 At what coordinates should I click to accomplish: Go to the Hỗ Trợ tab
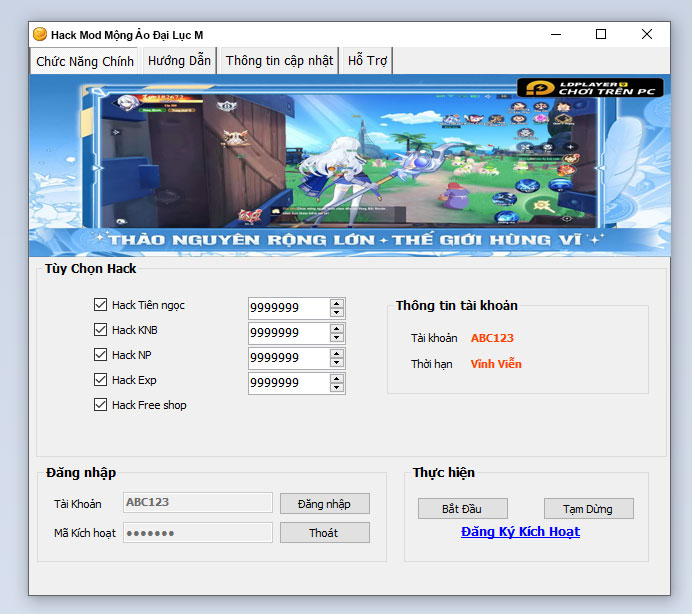367,61
